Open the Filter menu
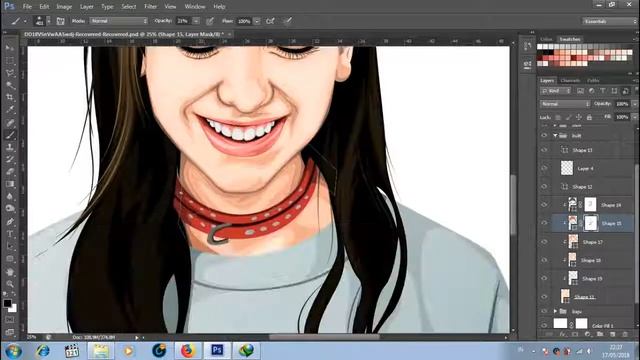The width and height of the screenshot is (640, 360). 151,7
